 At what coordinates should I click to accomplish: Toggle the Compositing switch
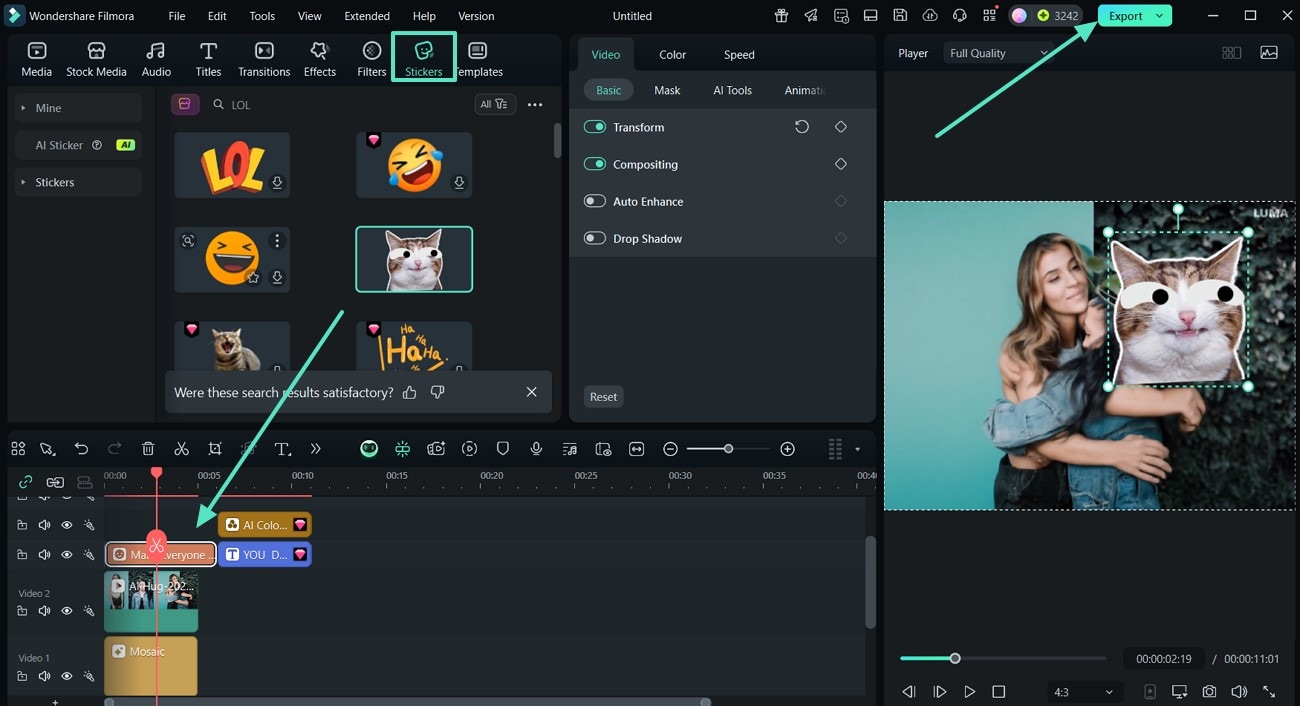pyautogui.click(x=595, y=164)
